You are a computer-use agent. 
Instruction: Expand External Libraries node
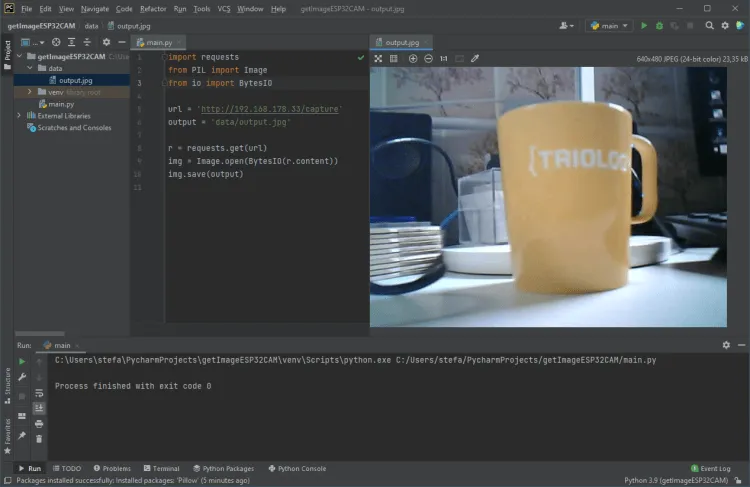pyautogui.click(x=19, y=115)
